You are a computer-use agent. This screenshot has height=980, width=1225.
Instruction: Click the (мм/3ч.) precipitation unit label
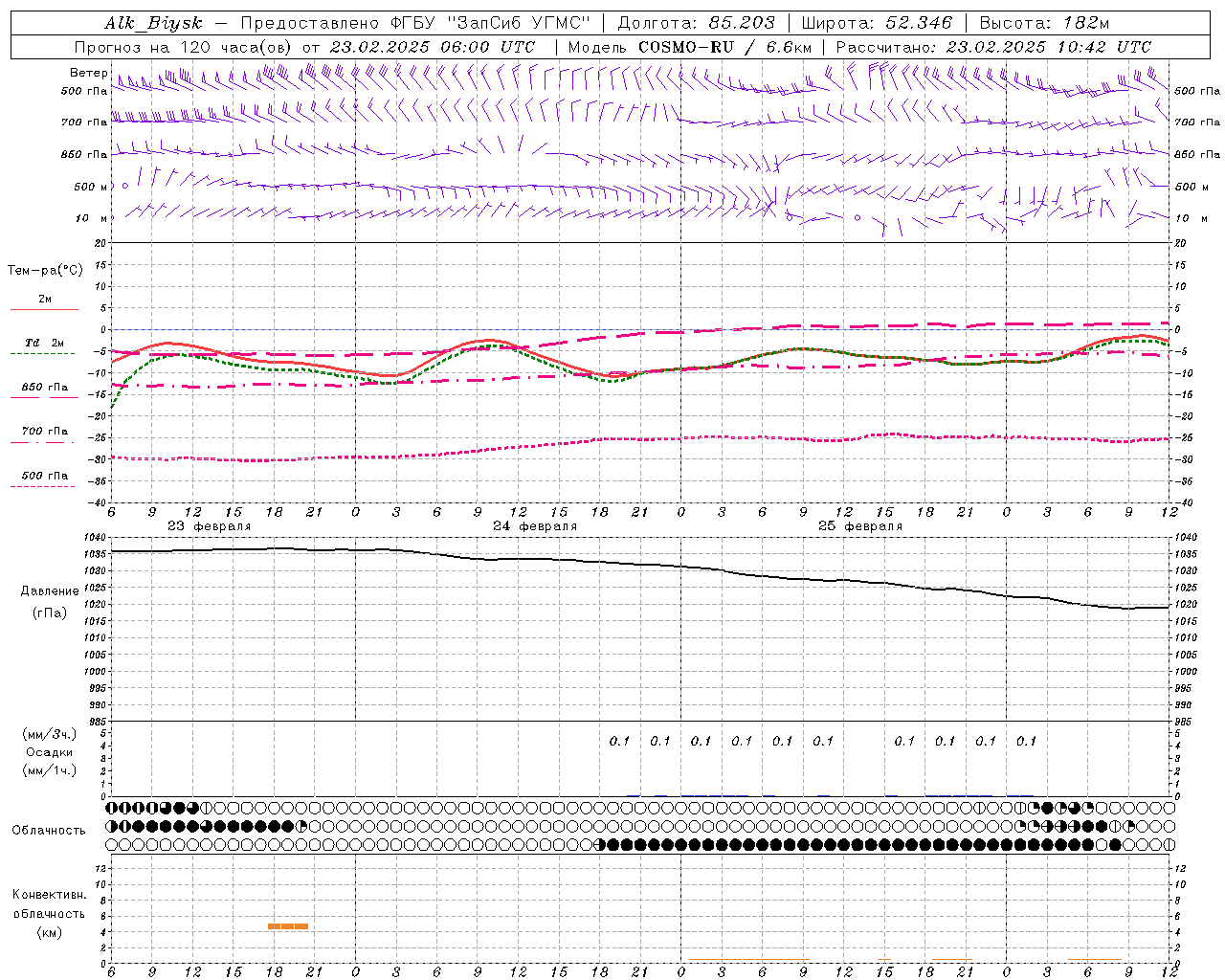[51, 734]
